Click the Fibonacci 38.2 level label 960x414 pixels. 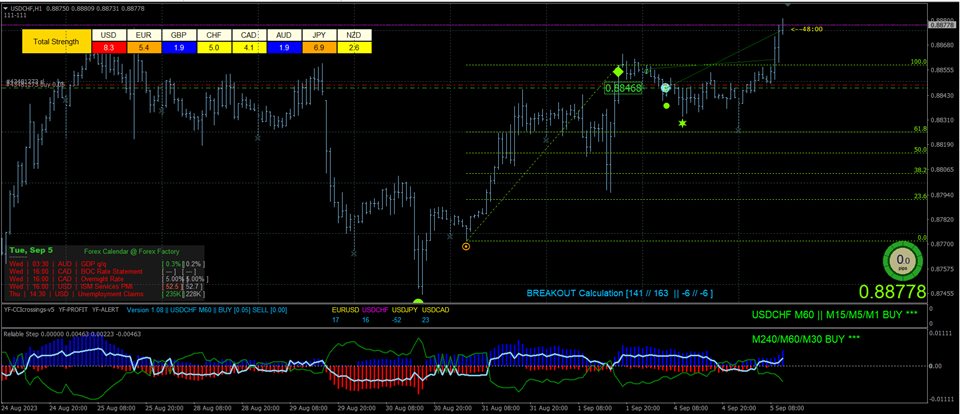click(x=921, y=170)
